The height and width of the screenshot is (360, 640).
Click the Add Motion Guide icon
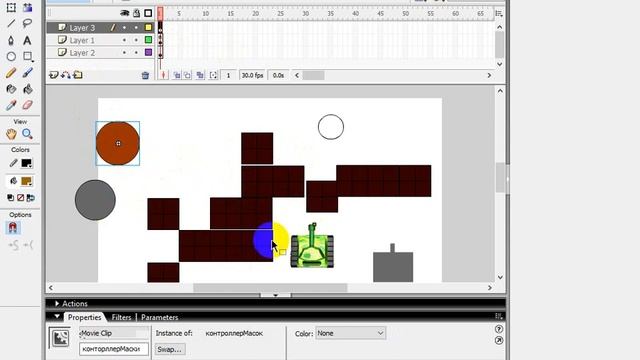coord(66,75)
